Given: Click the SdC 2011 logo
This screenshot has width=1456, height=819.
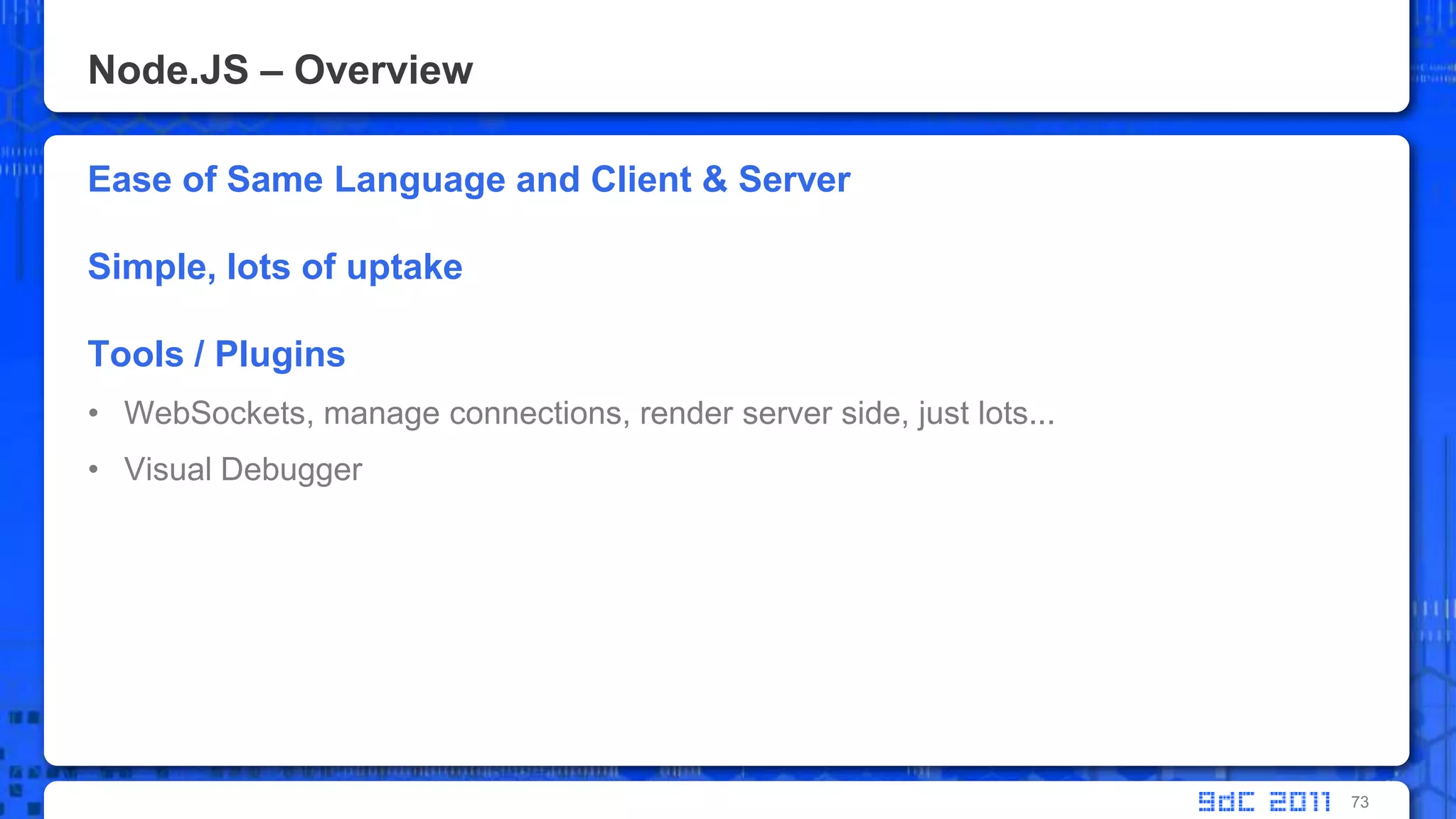Looking at the screenshot, I should (1264, 801).
